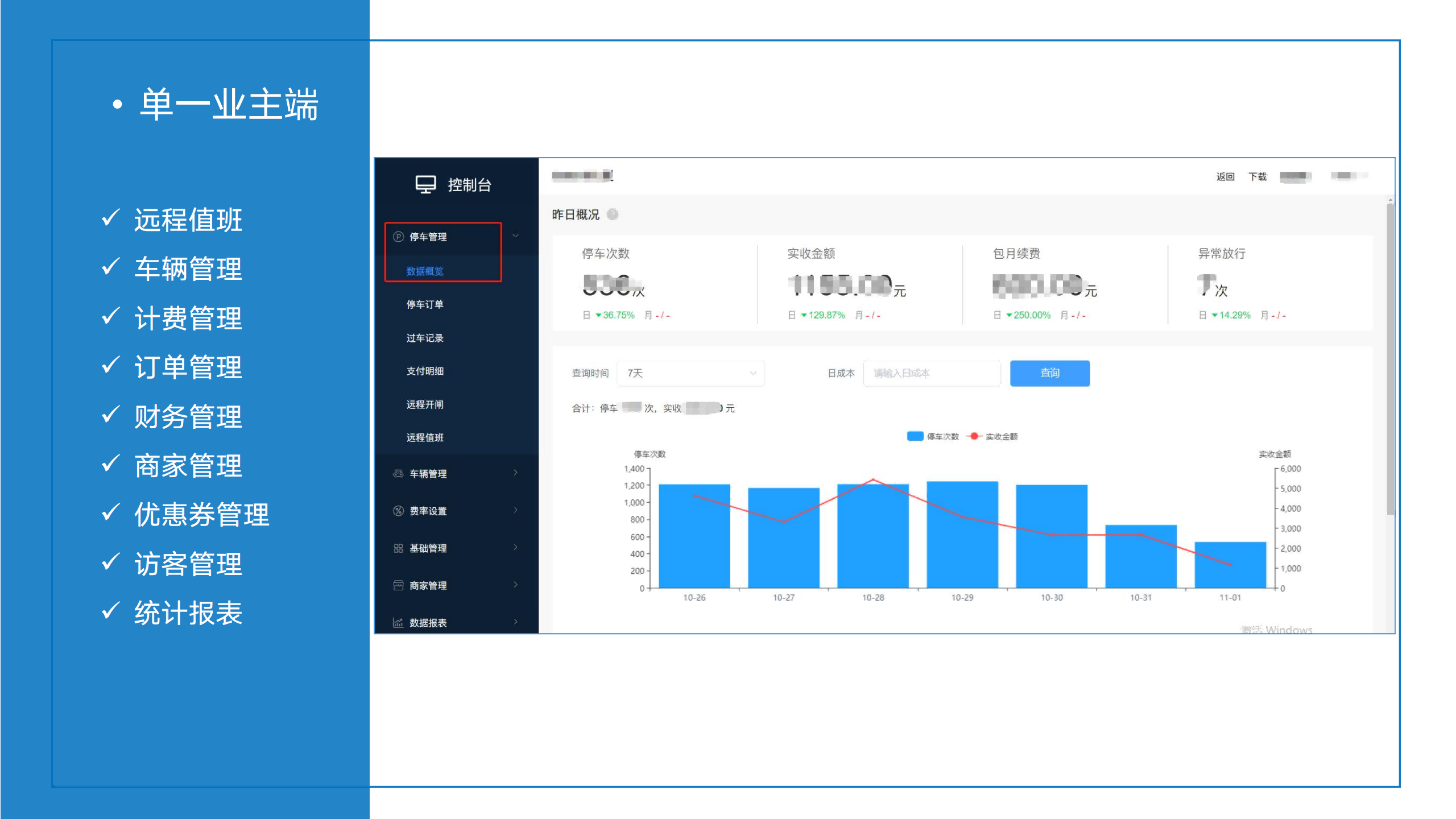Expand the 费率设置 chevron arrow
1456x819 pixels.
(515, 510)
